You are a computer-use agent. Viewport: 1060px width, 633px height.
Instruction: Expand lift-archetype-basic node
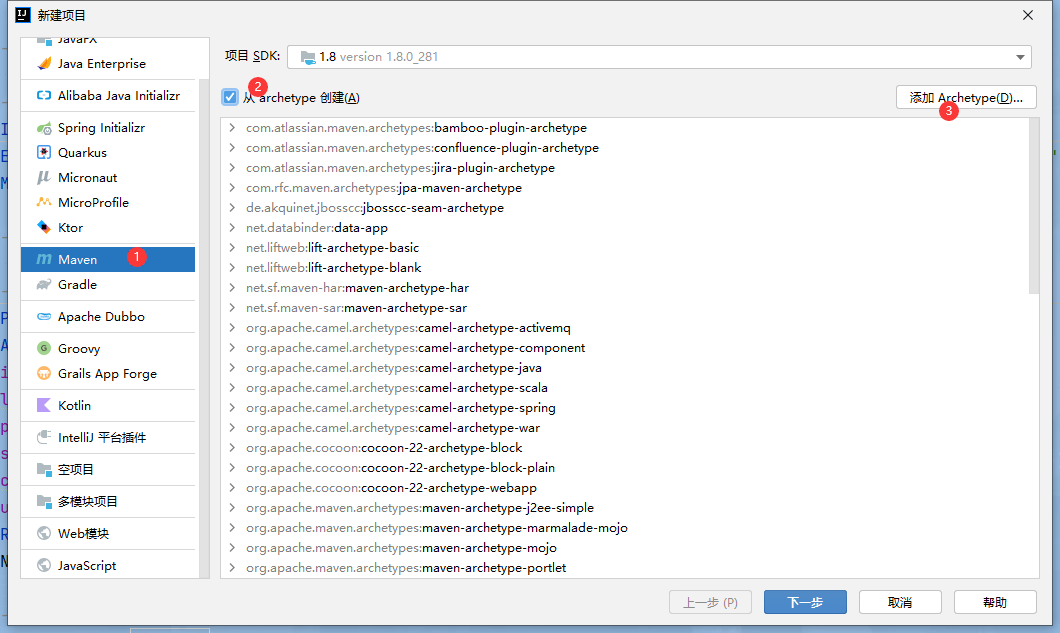tap(232, 248)
